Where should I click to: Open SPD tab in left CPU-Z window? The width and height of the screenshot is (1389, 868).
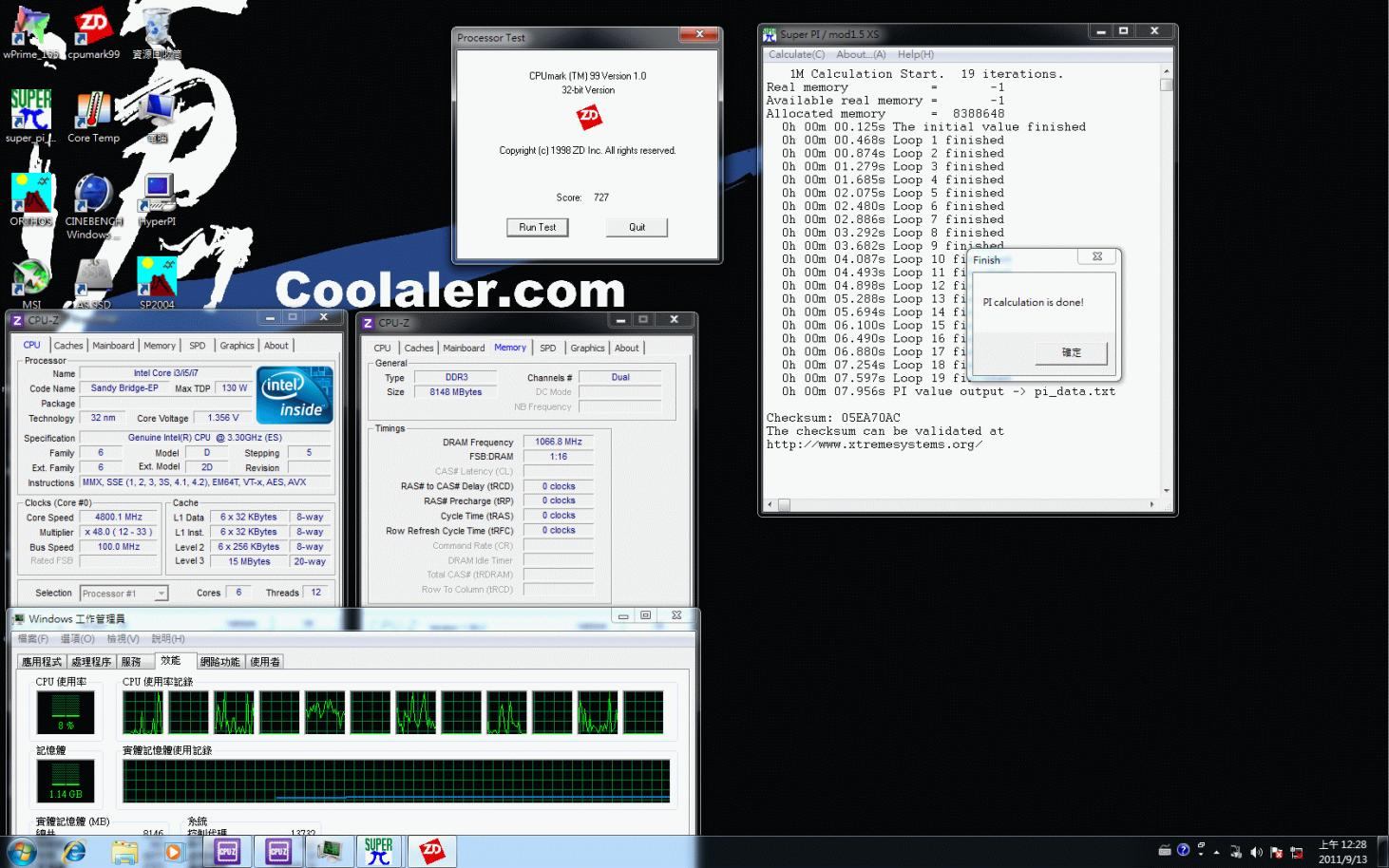click(197, 346)
